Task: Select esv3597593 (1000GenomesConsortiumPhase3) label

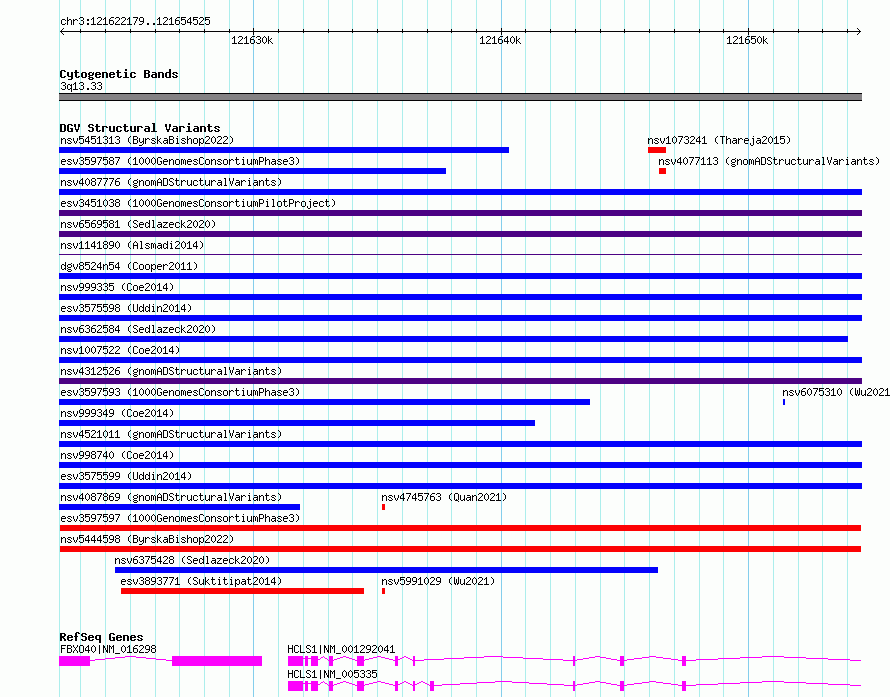Action: coord(180,392)
